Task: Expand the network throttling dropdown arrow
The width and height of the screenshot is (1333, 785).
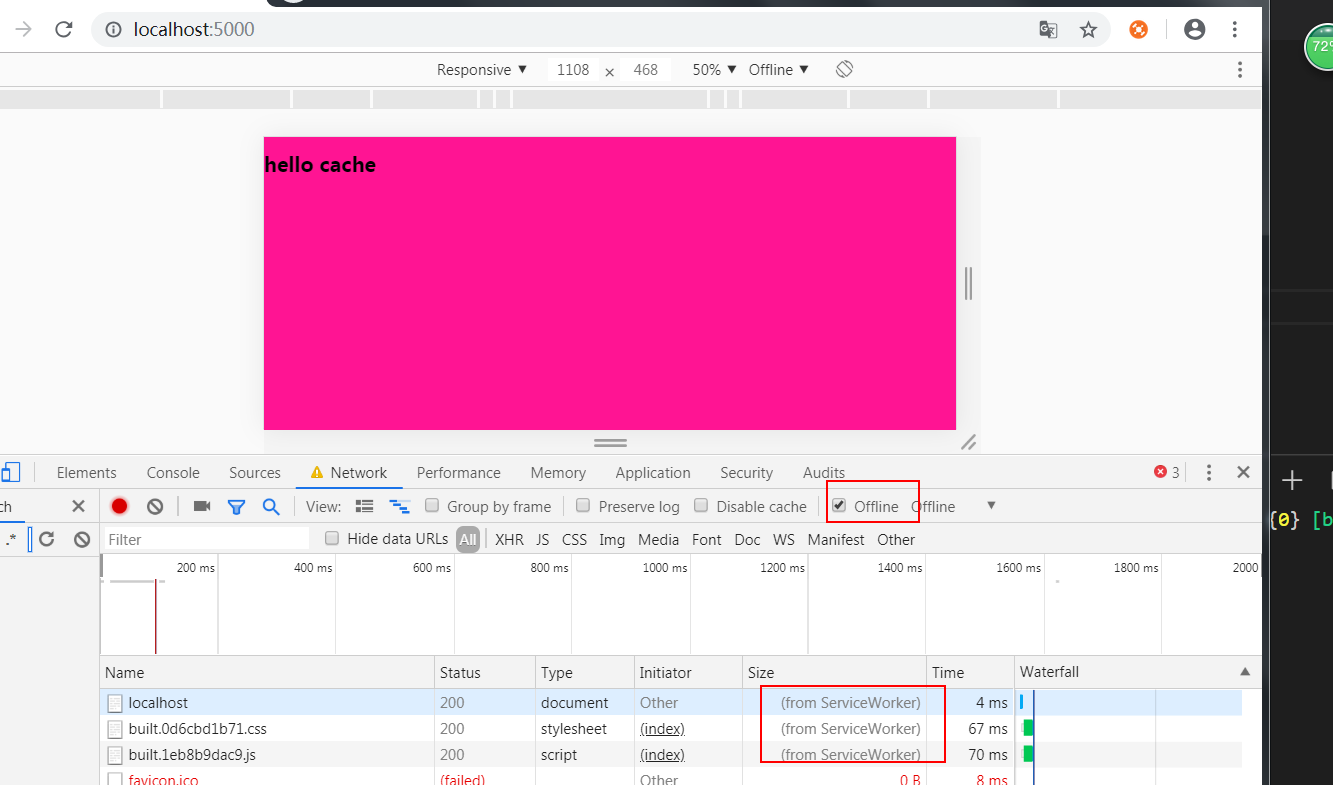Action: tap(991, 506)
